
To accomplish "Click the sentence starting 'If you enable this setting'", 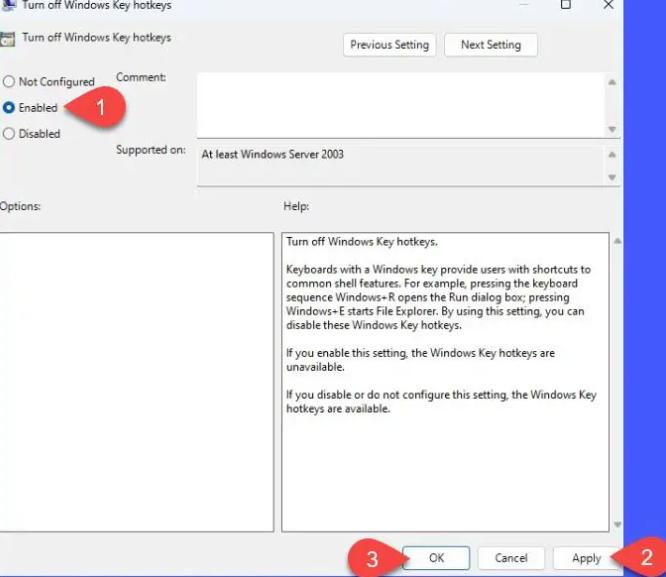I will 420,360.
